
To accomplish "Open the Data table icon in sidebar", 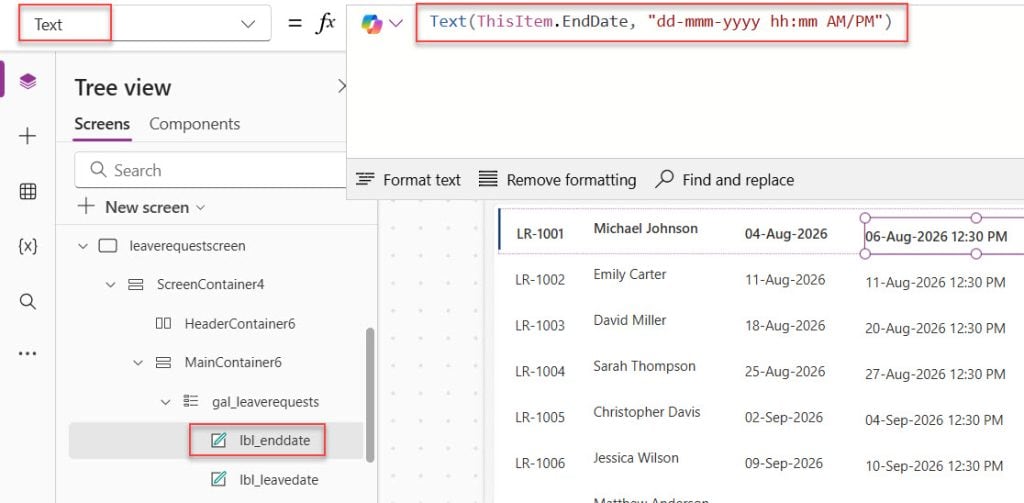I will point(27,191).
